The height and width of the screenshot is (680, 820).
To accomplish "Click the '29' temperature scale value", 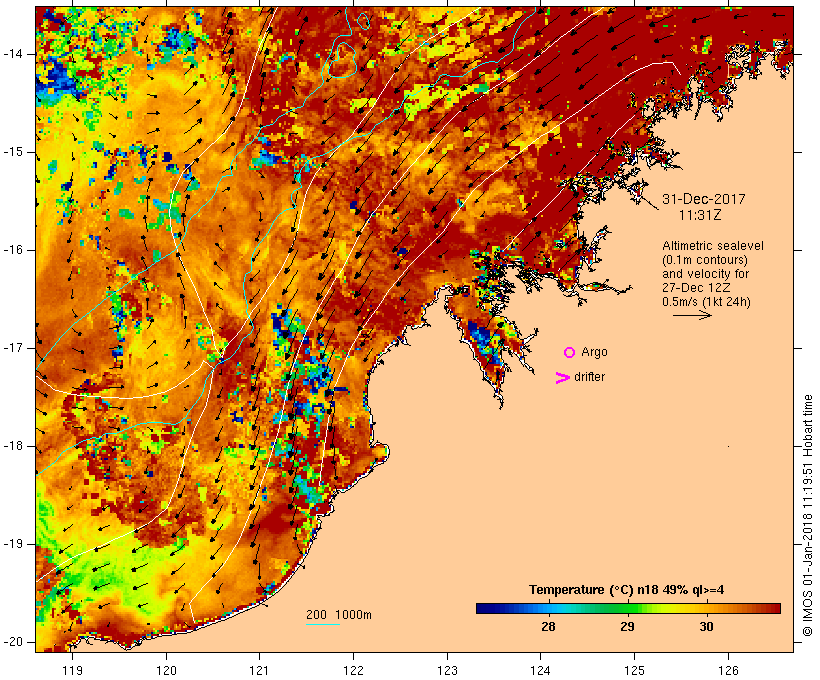I will tap(628, 627).
